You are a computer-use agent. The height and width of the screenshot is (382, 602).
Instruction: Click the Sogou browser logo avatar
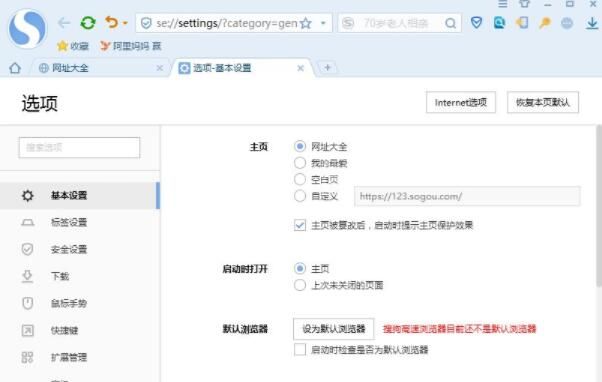[x=28, y=28]
